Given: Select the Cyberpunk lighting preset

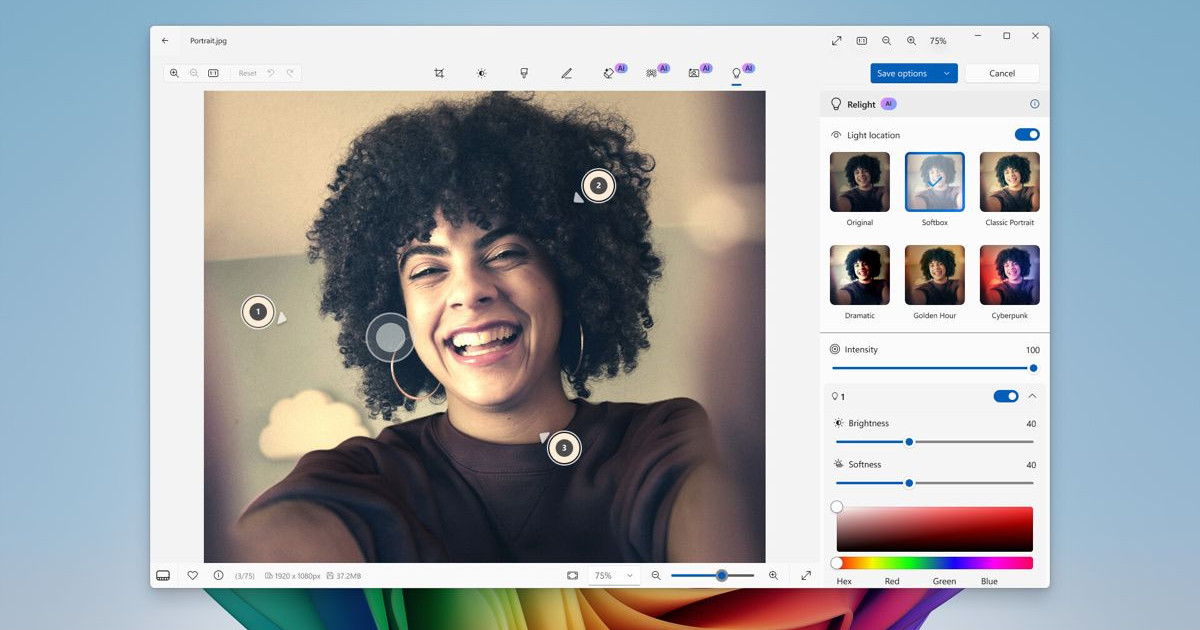Looking at the screenshot, I should [1009, 275].
